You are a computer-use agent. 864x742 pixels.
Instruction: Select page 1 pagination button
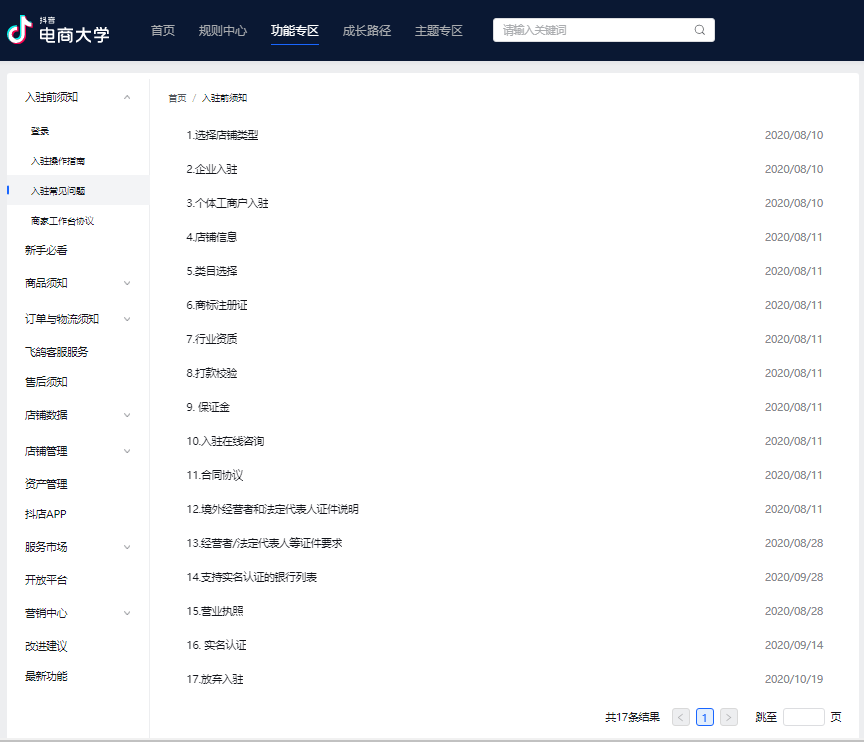705,717
